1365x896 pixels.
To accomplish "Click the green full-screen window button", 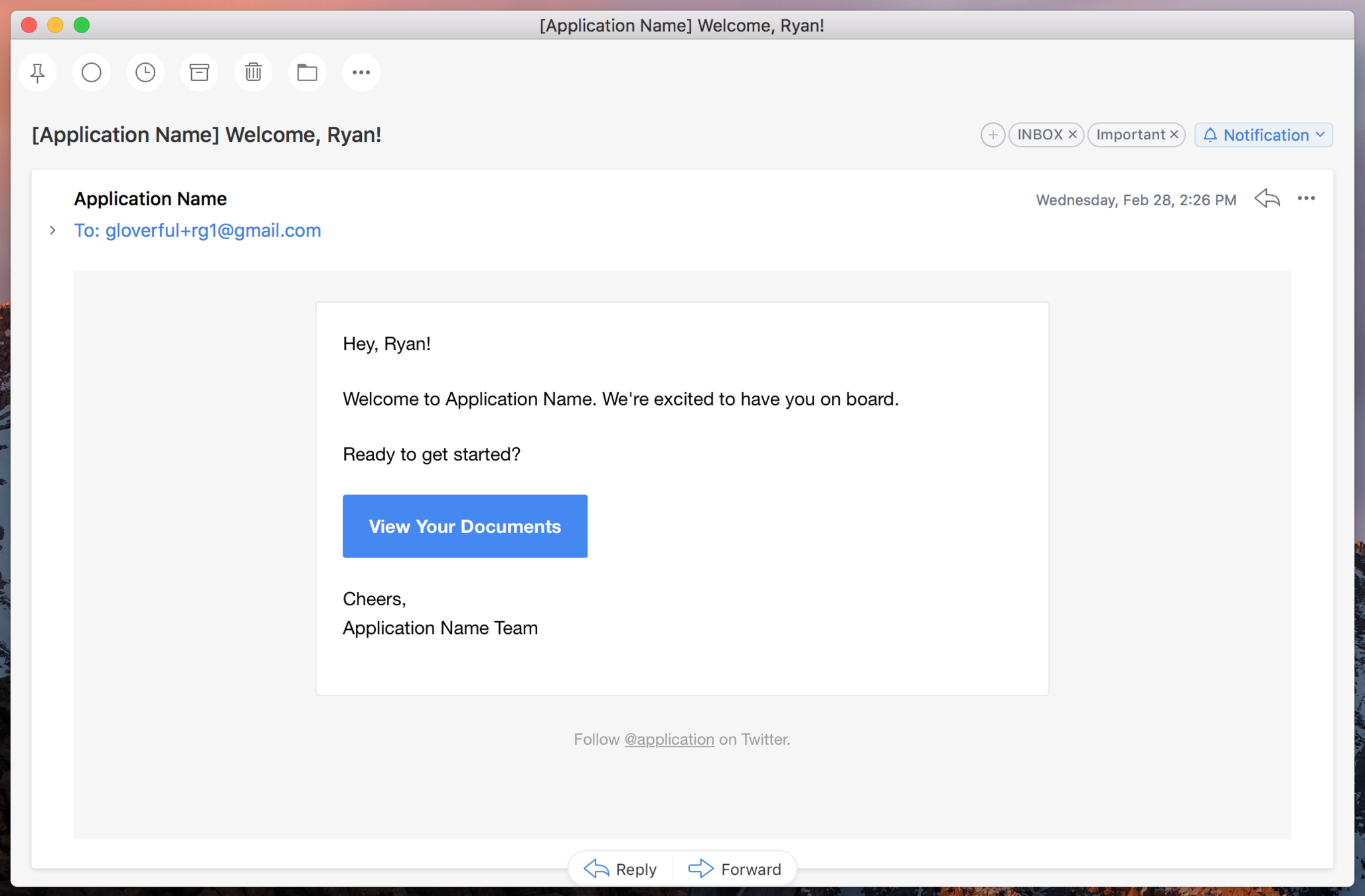I will coord(82,25).
